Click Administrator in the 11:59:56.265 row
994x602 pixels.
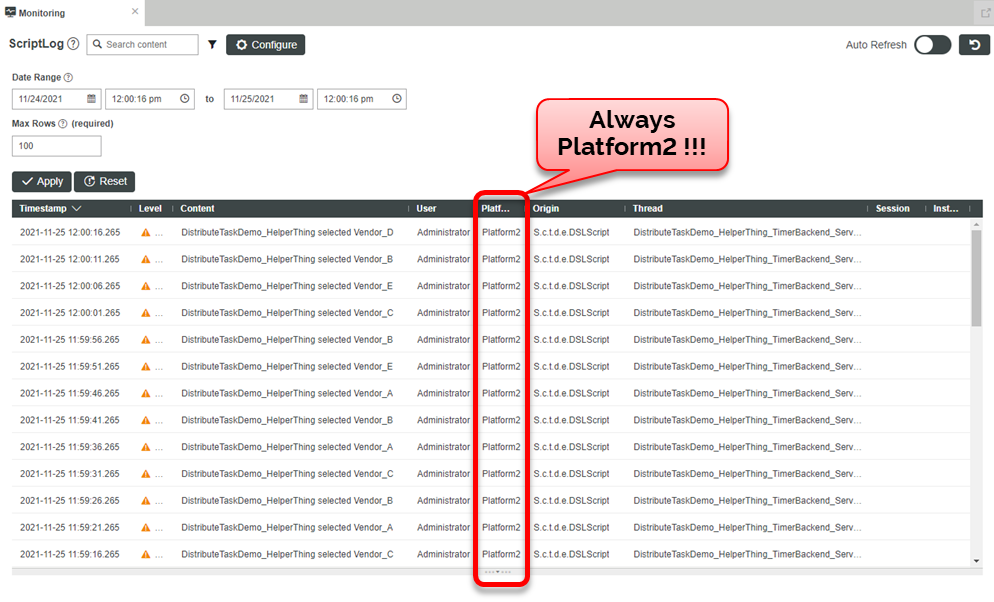(443, 340)
